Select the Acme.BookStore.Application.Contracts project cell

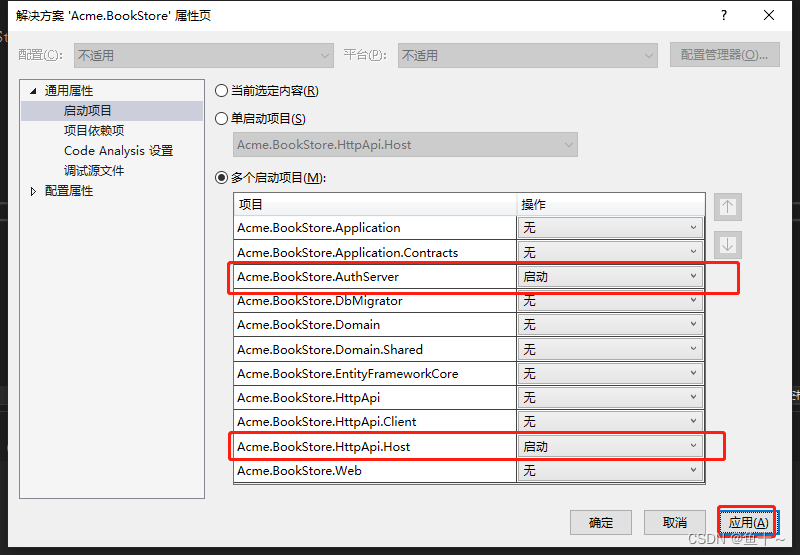375,252
